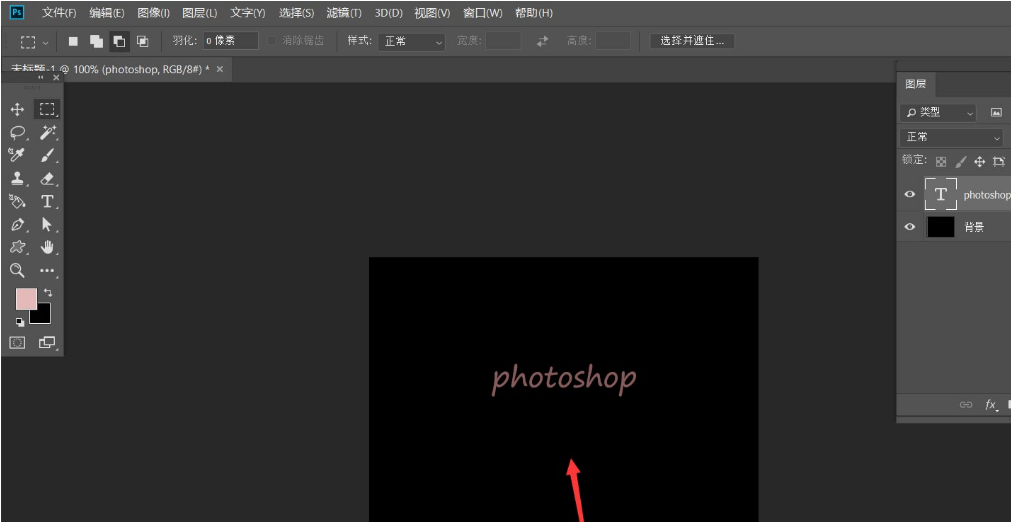Viewport: 1011px width, 522px height.
Task: Open the 图像(I) menu
Action: click(153, 13)
